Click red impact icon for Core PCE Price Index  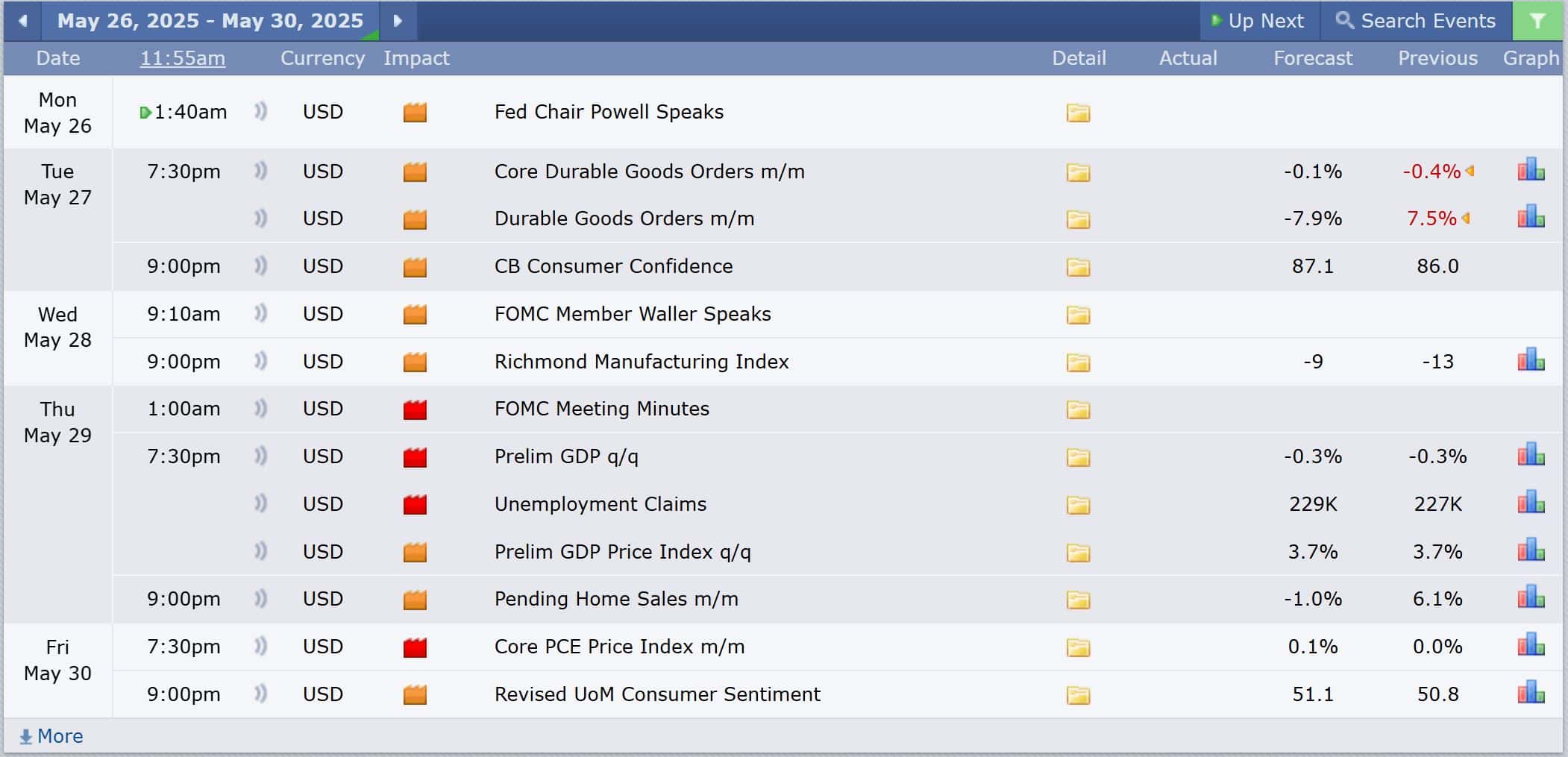415,647
